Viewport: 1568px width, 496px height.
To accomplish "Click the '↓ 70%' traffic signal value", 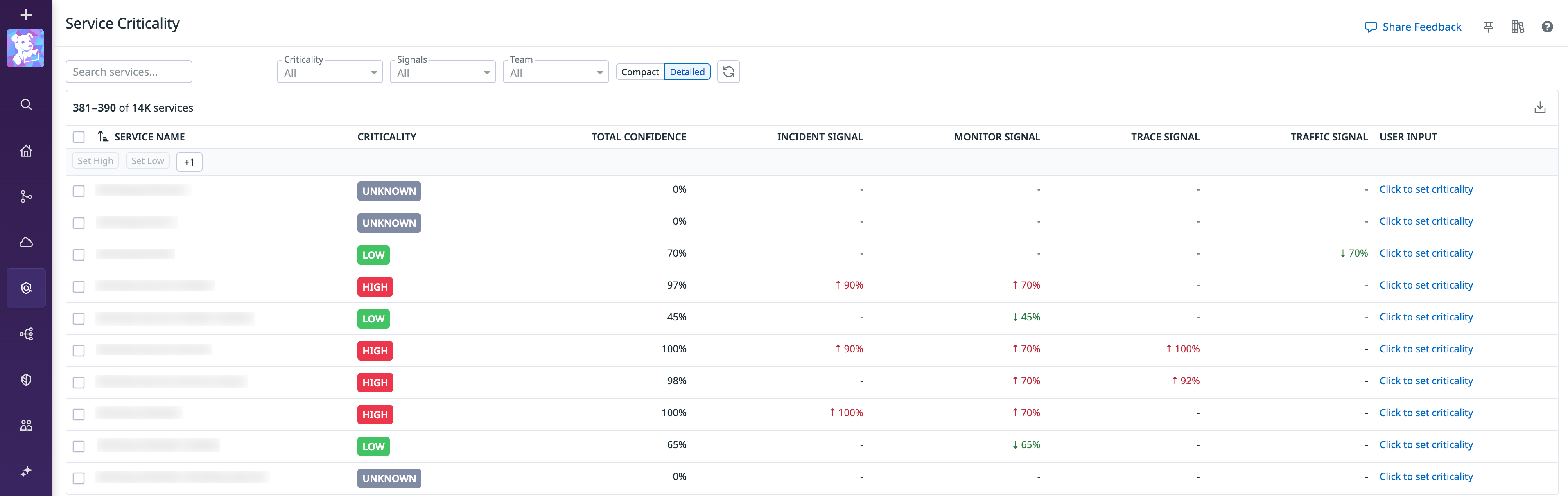I will [x=1354, y=253].
